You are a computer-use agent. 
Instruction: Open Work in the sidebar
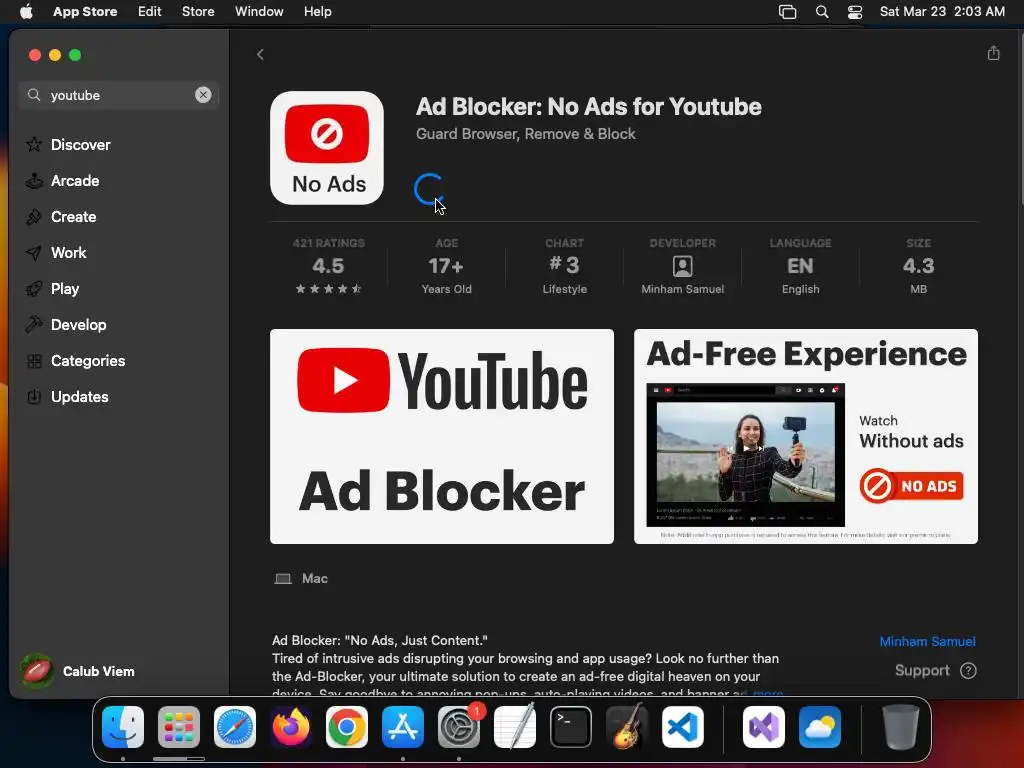(x=119, y=253)
